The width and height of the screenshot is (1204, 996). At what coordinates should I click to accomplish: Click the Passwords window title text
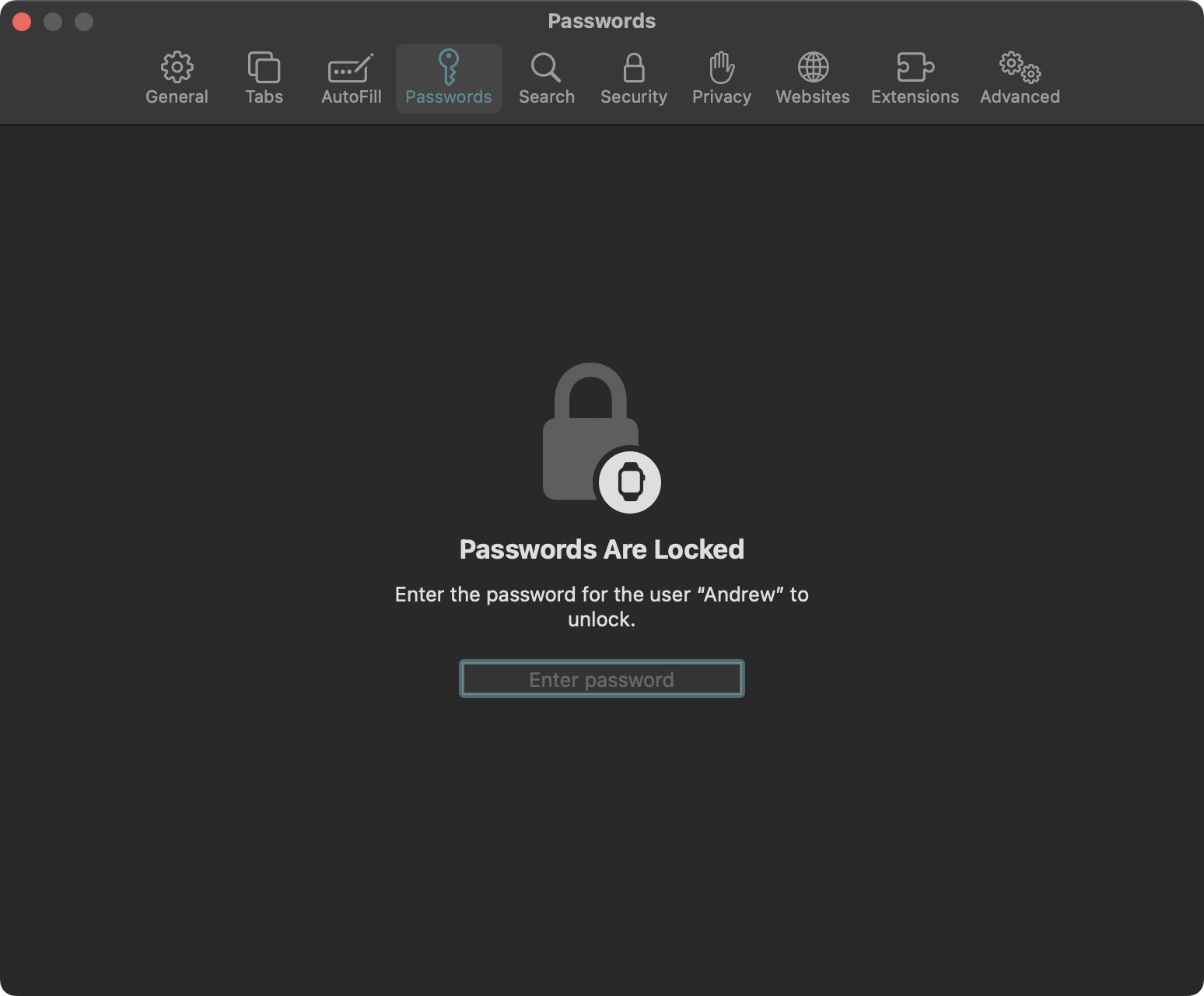[602, 21]
